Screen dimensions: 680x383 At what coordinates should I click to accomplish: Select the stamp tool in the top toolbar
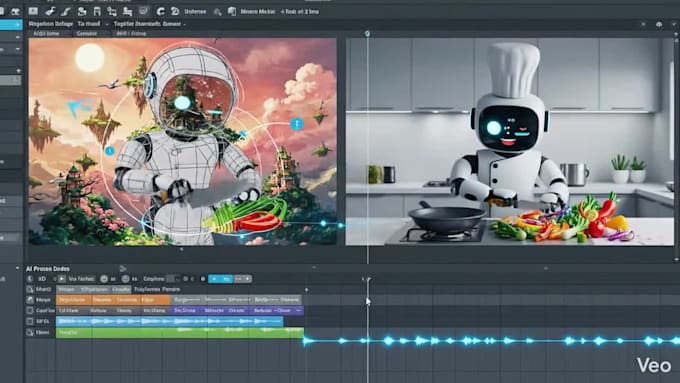82,11
